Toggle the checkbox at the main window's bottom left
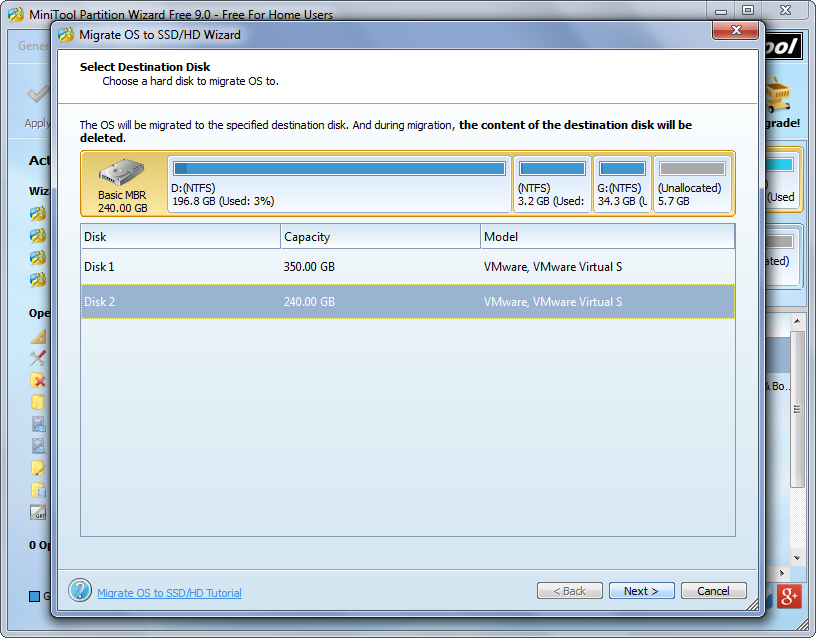This screenshot has height=638, width=816. [x=34, y=596]
